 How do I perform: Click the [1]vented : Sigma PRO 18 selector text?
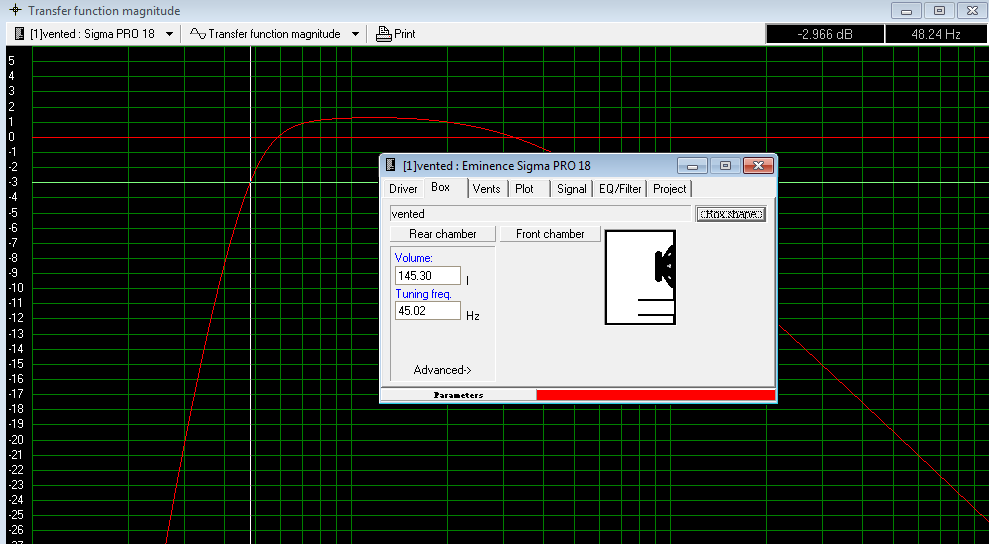pos(92,34)
